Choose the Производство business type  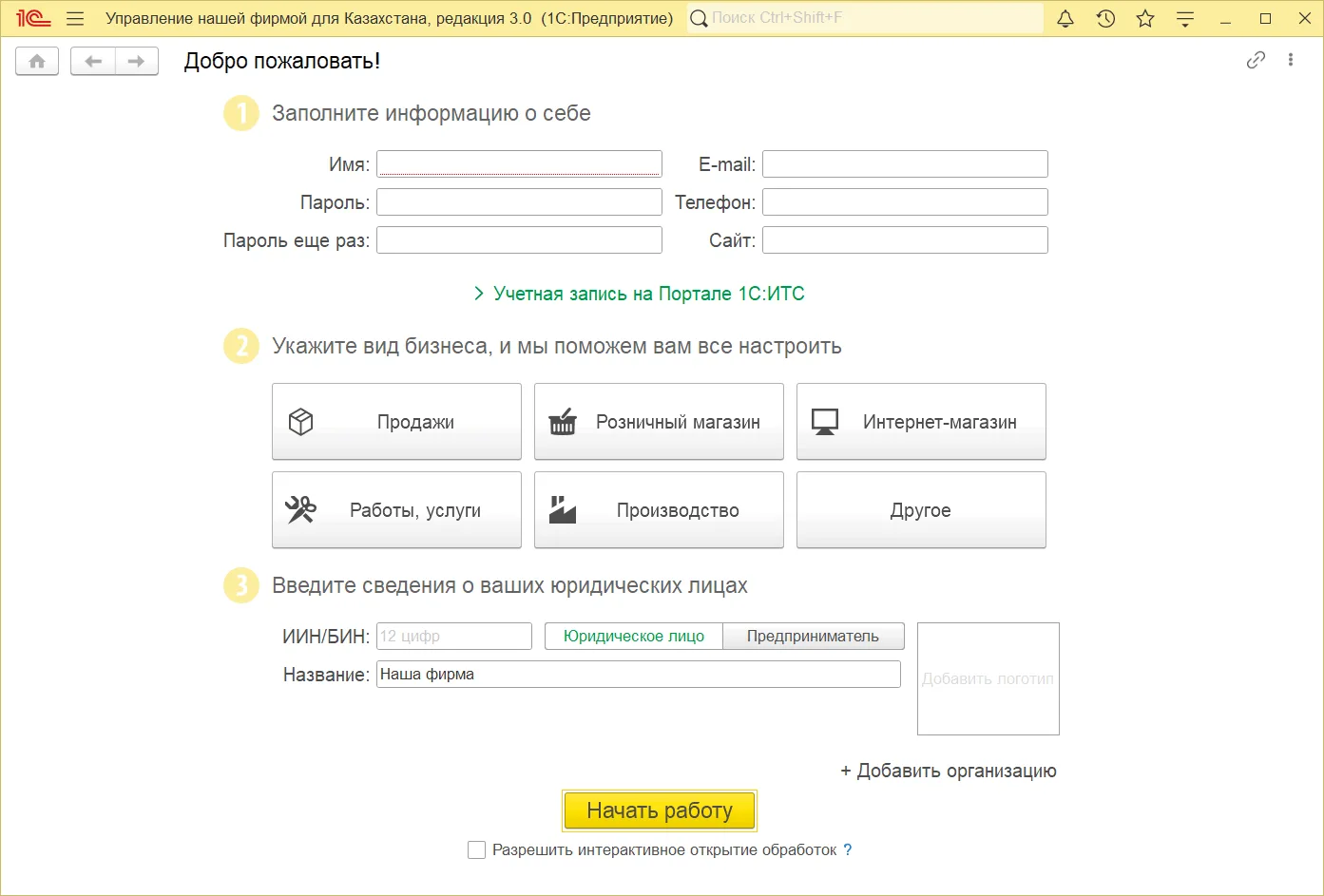[659, 510]
